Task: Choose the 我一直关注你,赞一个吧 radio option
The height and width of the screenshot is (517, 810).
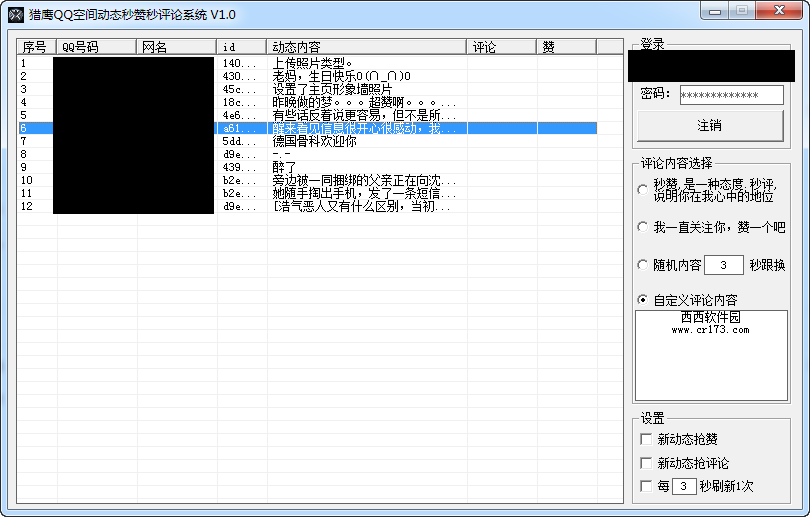Action: [x=643, y=227]
